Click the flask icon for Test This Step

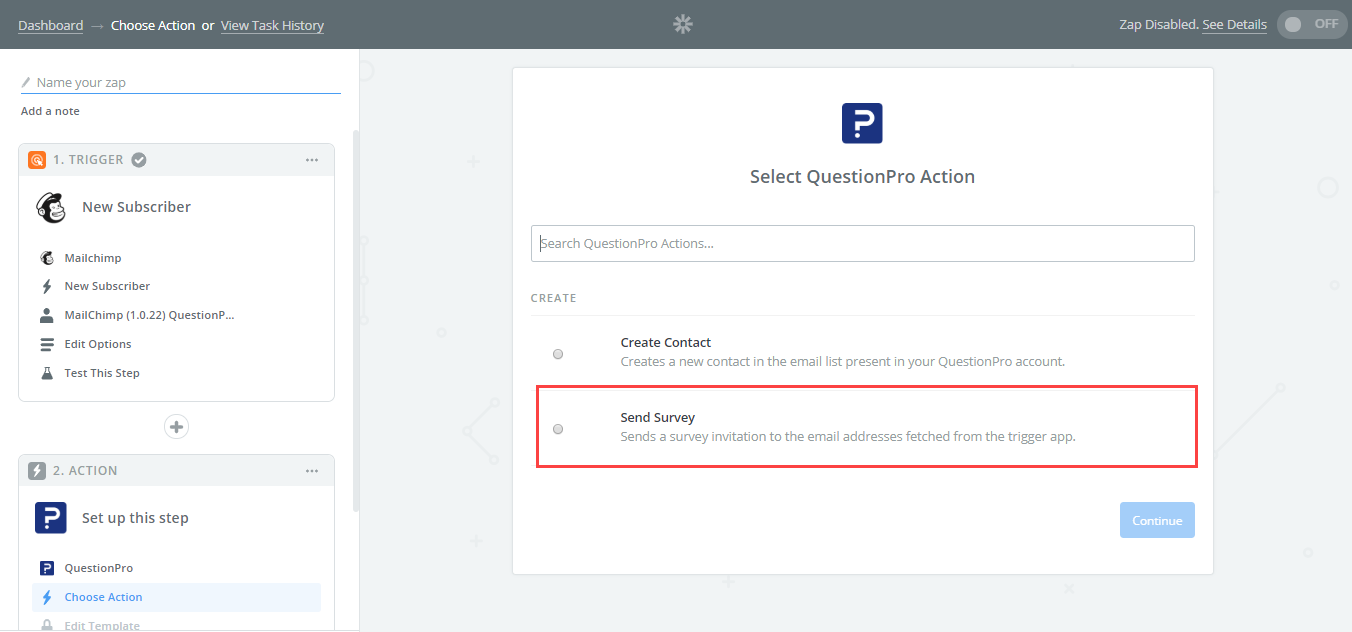point(46,373)
